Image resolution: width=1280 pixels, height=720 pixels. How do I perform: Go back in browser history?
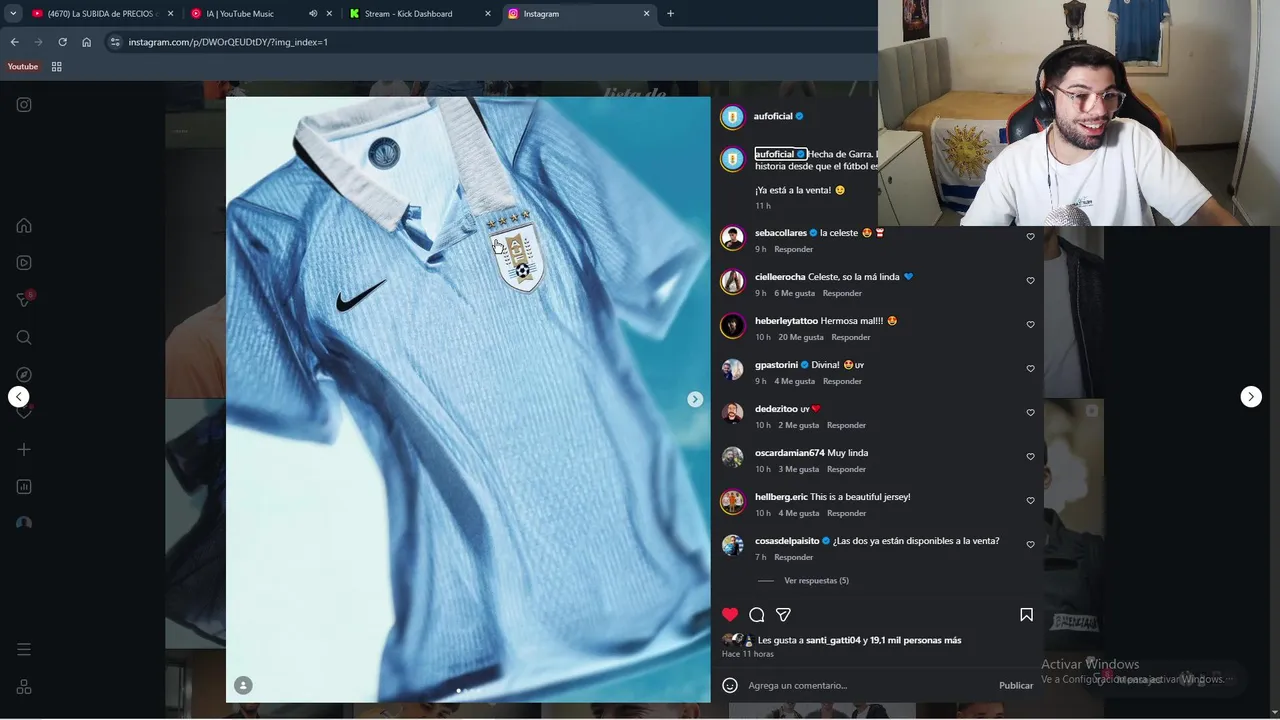coord(14,42)
